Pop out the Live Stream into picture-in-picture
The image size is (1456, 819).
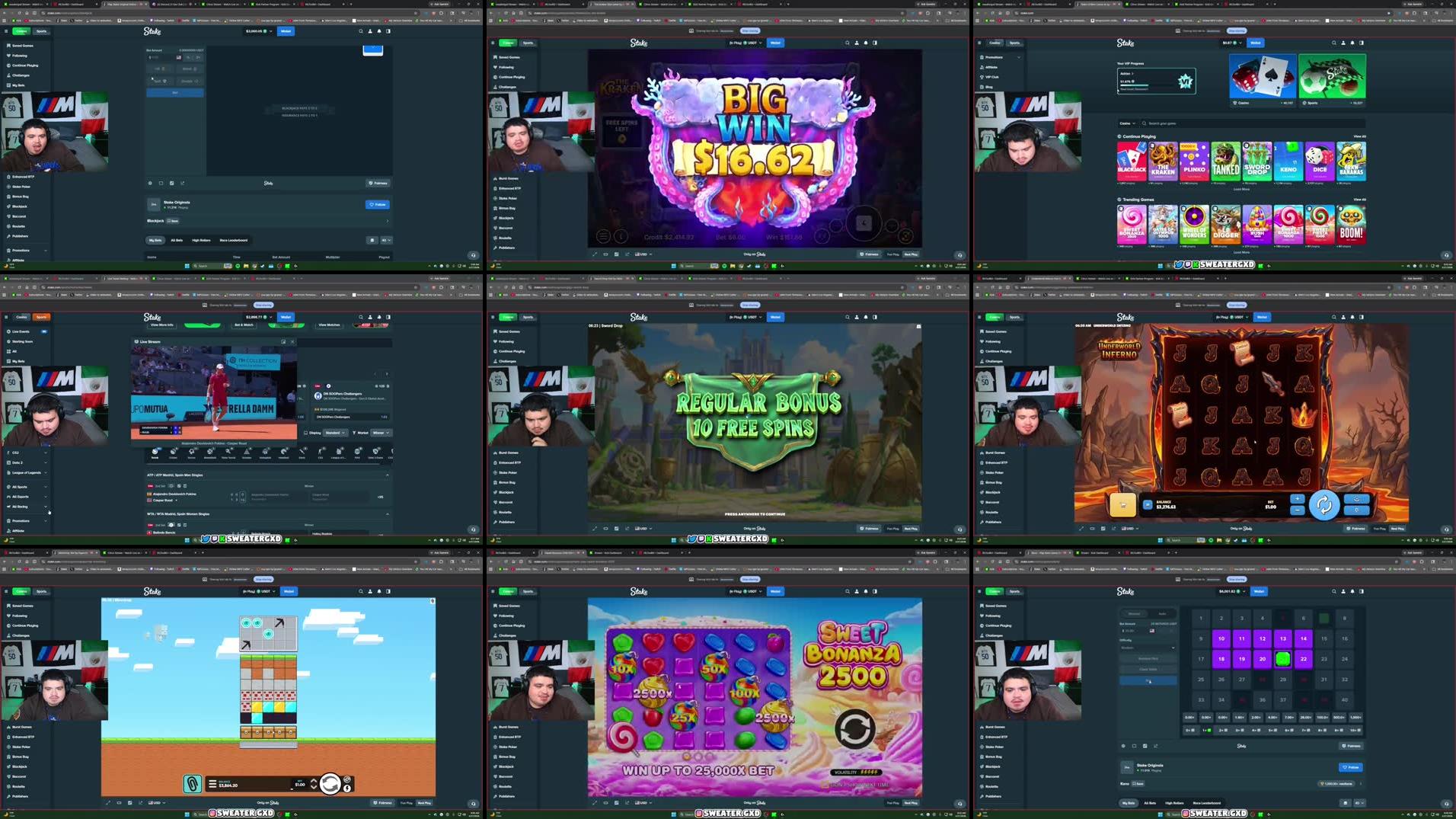click(x=283, y=342)
